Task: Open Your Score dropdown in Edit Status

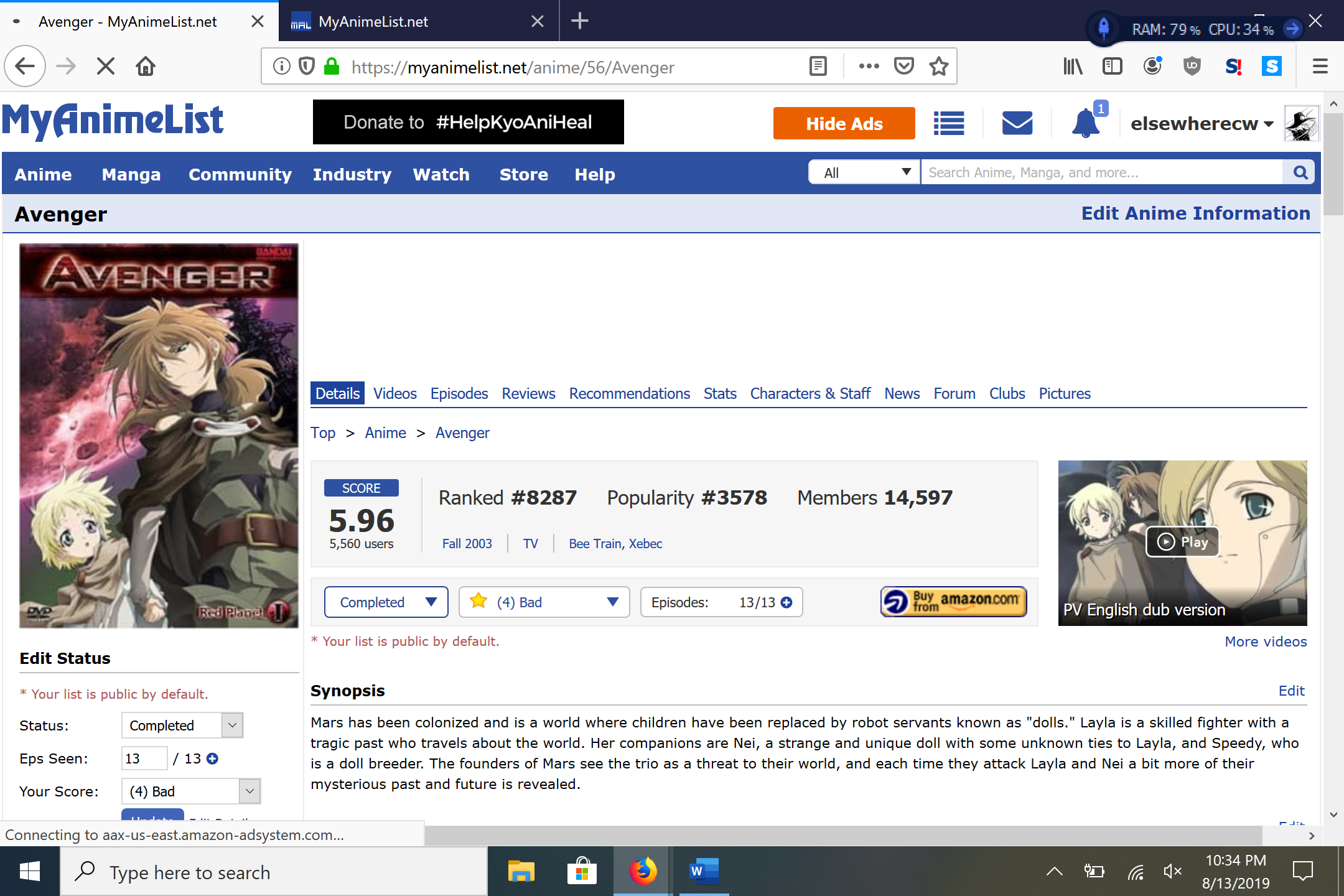Action: click(x=191, y=791)
